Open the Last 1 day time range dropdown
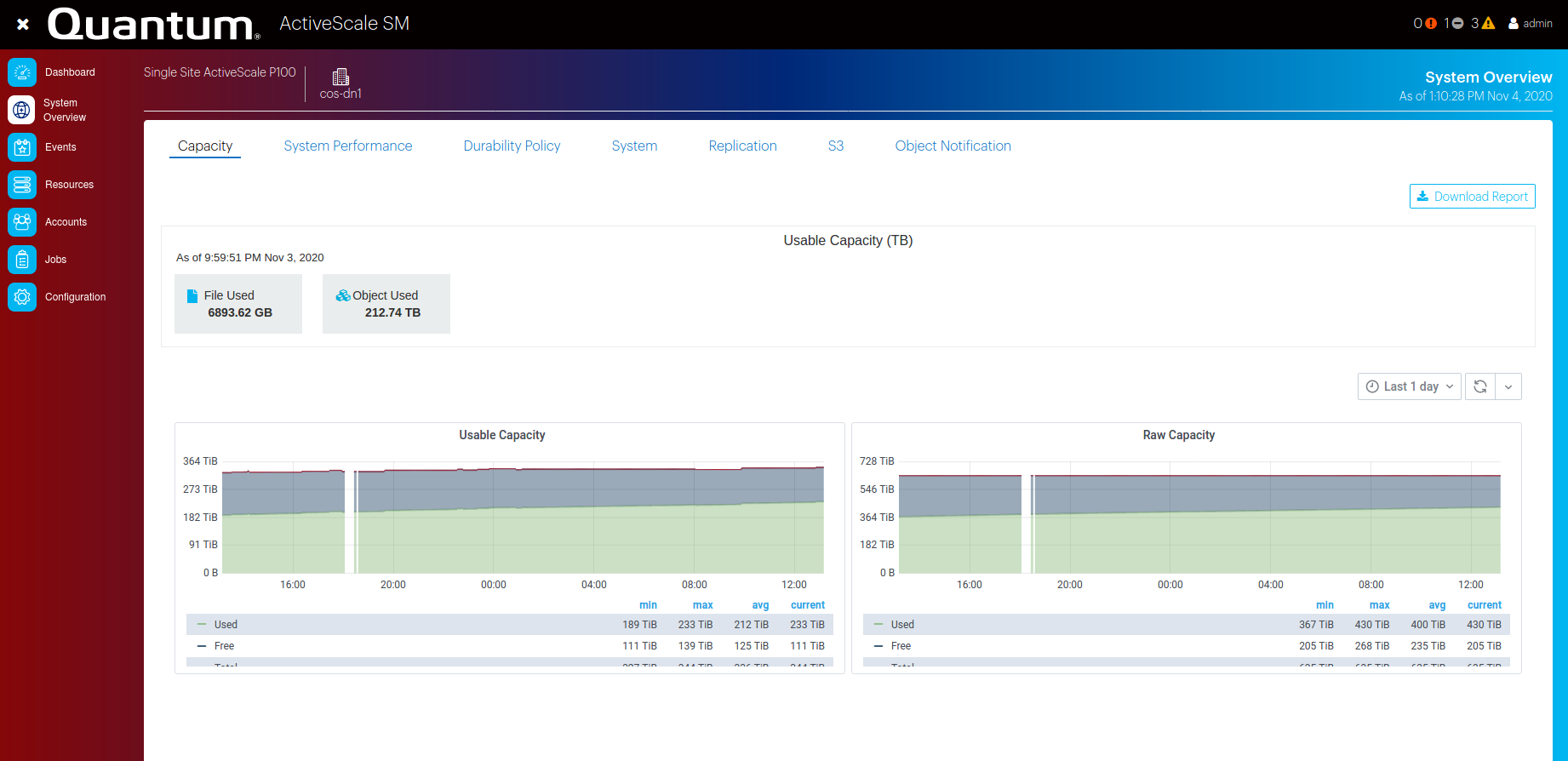The width and height of the screenshot is (1568, 761). pos(1410,386)
